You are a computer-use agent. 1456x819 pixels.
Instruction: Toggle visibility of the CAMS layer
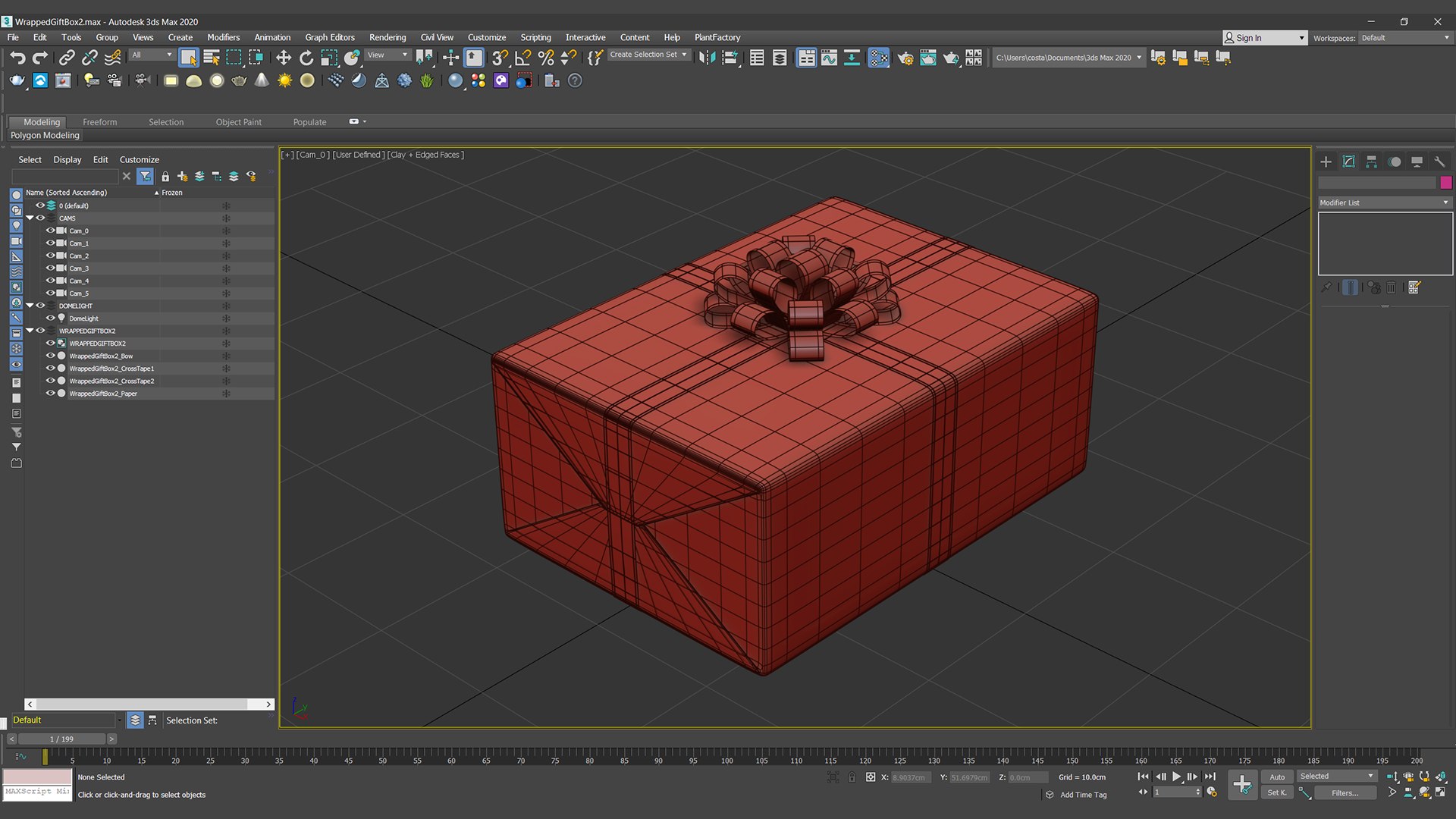[40, 218]
